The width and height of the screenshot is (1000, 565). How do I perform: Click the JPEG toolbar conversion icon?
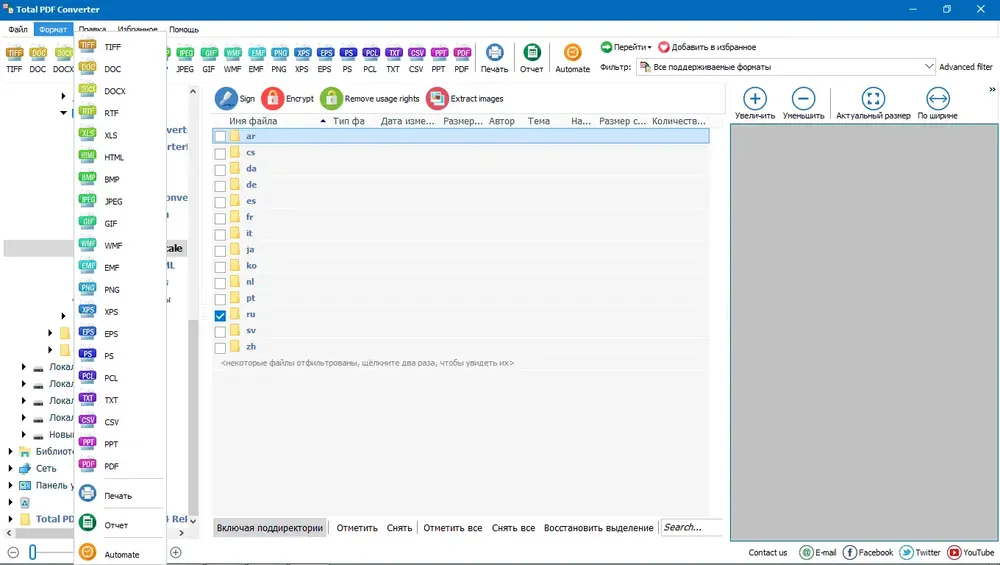[x=185, y=59]
